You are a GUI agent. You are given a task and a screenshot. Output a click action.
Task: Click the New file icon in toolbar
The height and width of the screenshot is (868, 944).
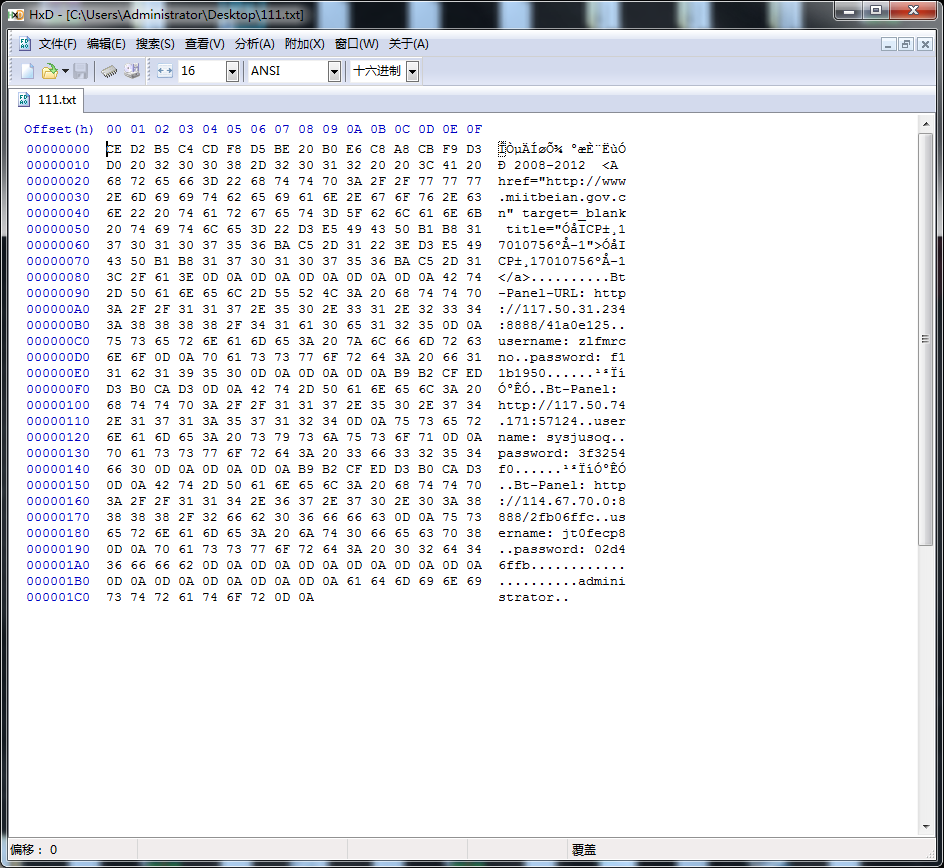27,71
